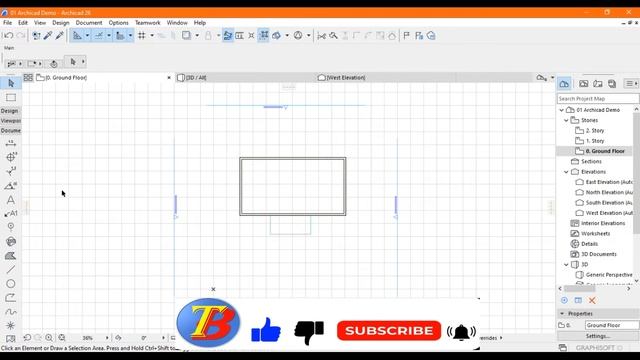Click Project Map icon in Navigator
Screen dimensions: 640x360
pos(564,84)
